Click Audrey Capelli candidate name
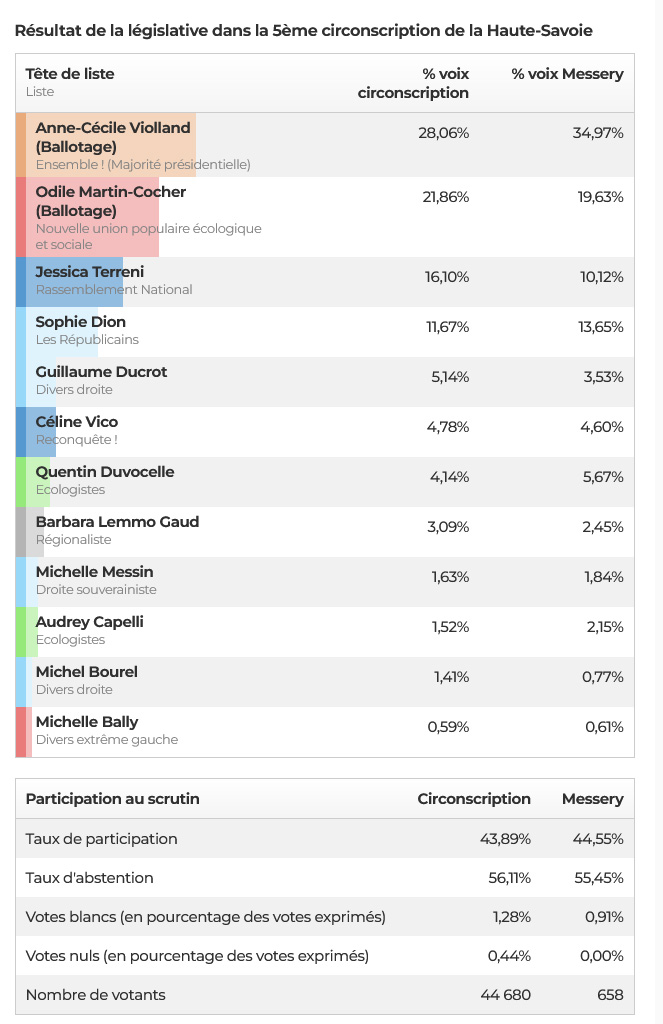Screen dimensions: 663x1024 click(x=89, y=622)
